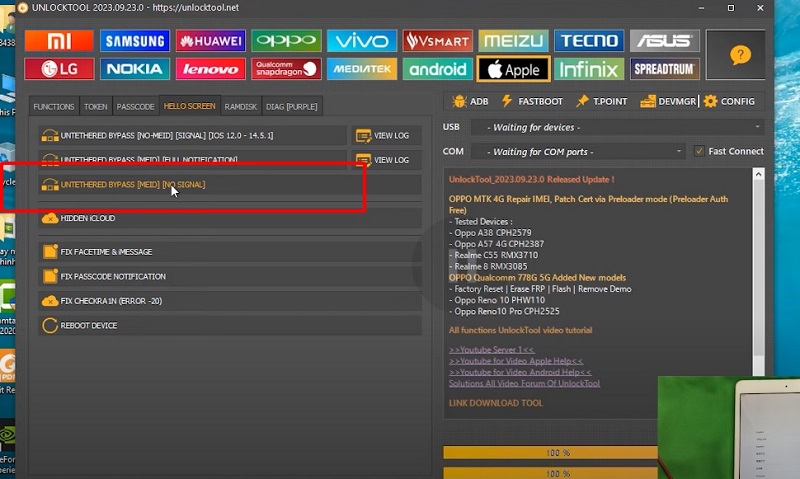This screenshot has height=479, width=800.
Task: Choose the Samsung brand tile
Action: [134, 41]
